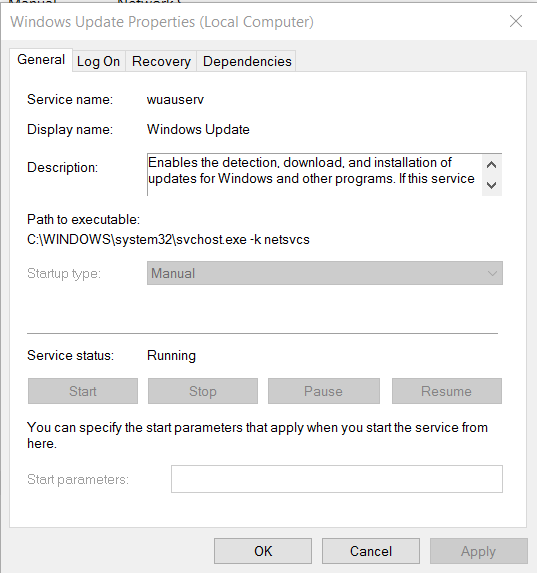Click the Resume service button
This screenshot has height=573, width=537.
(x=447, y=391)
